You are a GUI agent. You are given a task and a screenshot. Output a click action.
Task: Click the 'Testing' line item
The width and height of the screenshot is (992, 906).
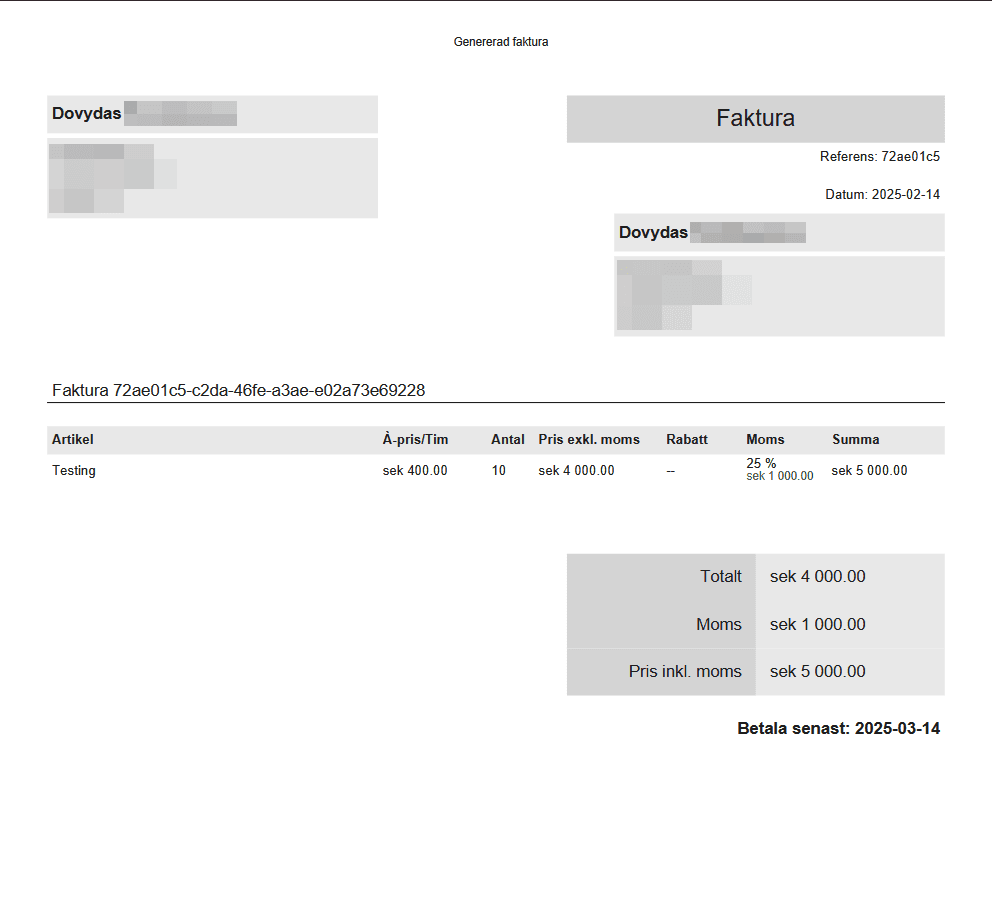pyautogui.click(x=73, y=470)
